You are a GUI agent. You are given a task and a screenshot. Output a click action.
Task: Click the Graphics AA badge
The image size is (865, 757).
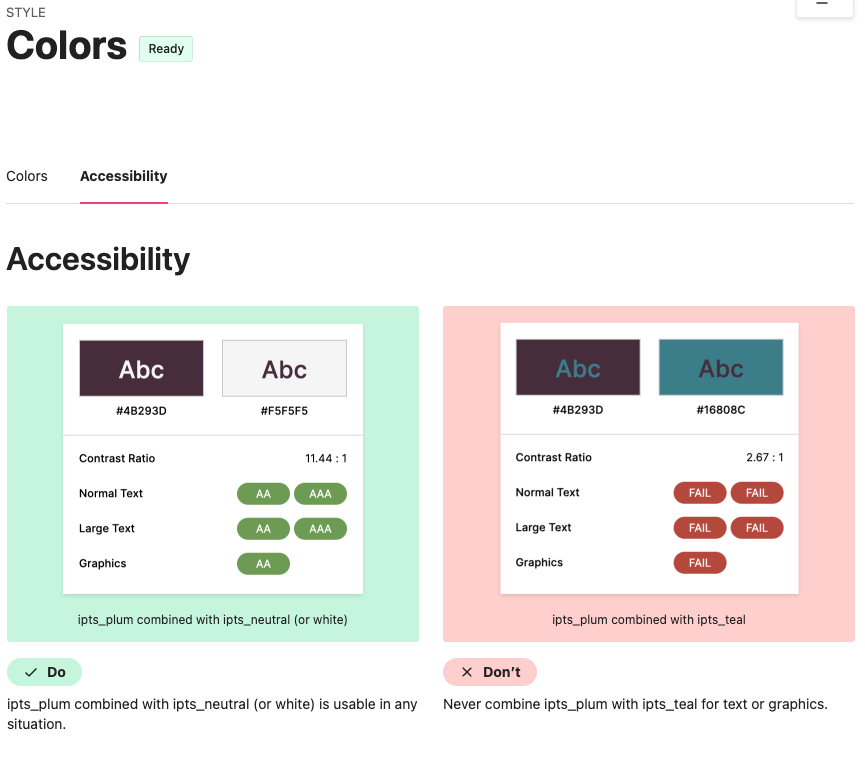click(x=263, y=564)
